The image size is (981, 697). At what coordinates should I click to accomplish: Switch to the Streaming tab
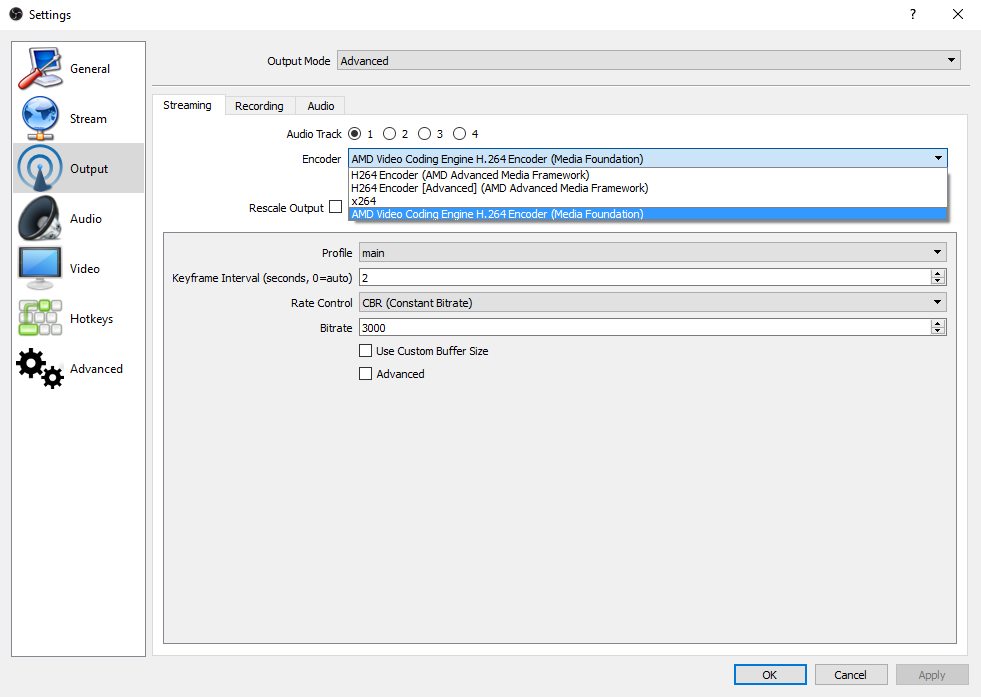click(188, 105)
